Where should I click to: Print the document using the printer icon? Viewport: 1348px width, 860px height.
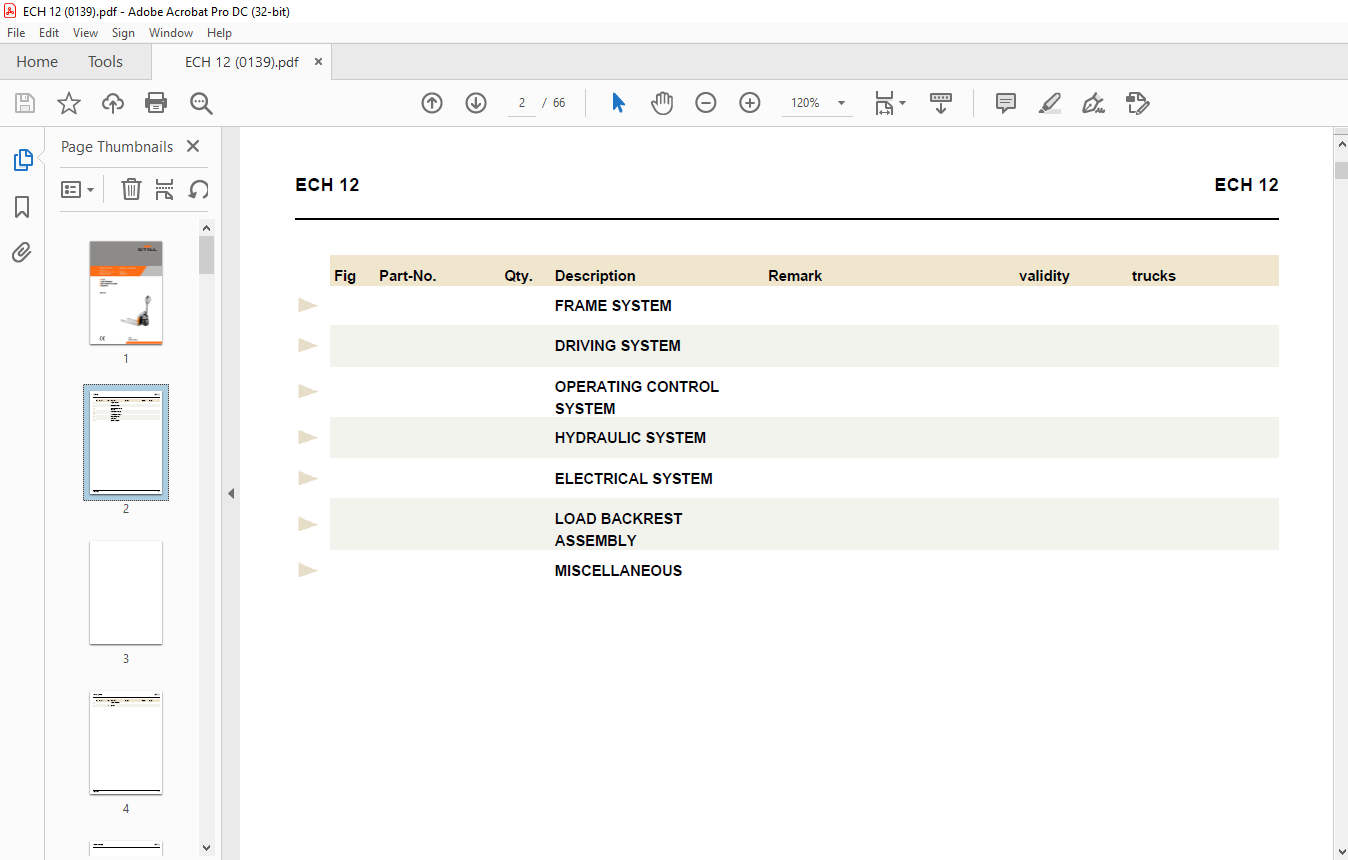[x=156, y=103]
